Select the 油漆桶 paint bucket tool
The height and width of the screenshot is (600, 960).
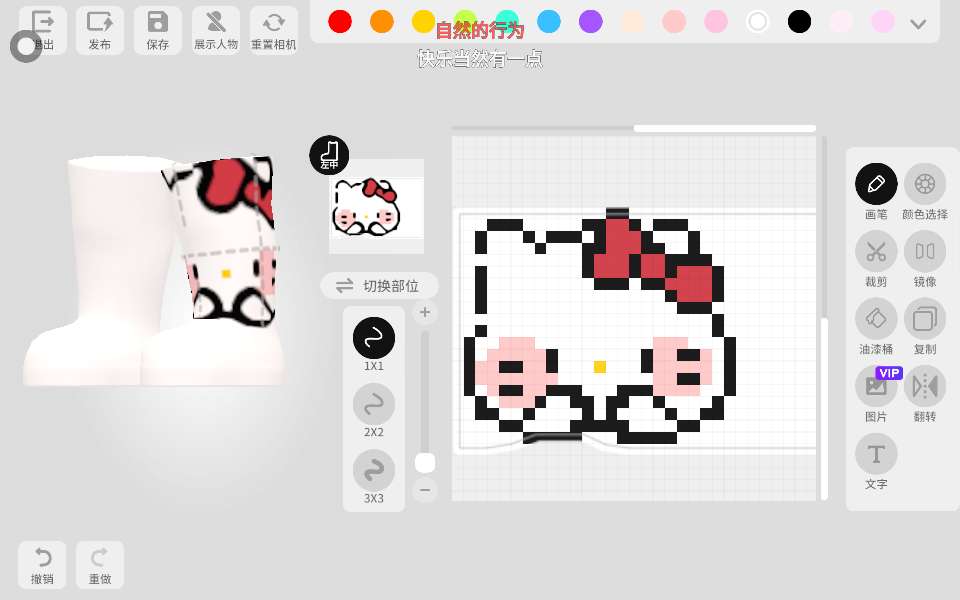click(x=876, y=319)
